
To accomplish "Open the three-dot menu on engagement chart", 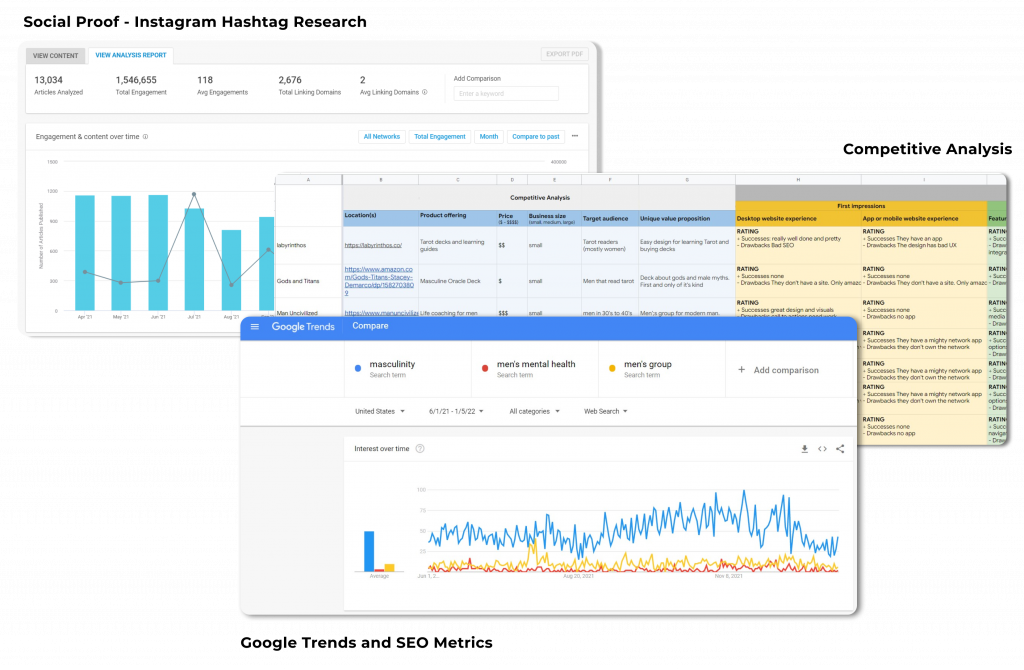I will click(x=575, y=136).
